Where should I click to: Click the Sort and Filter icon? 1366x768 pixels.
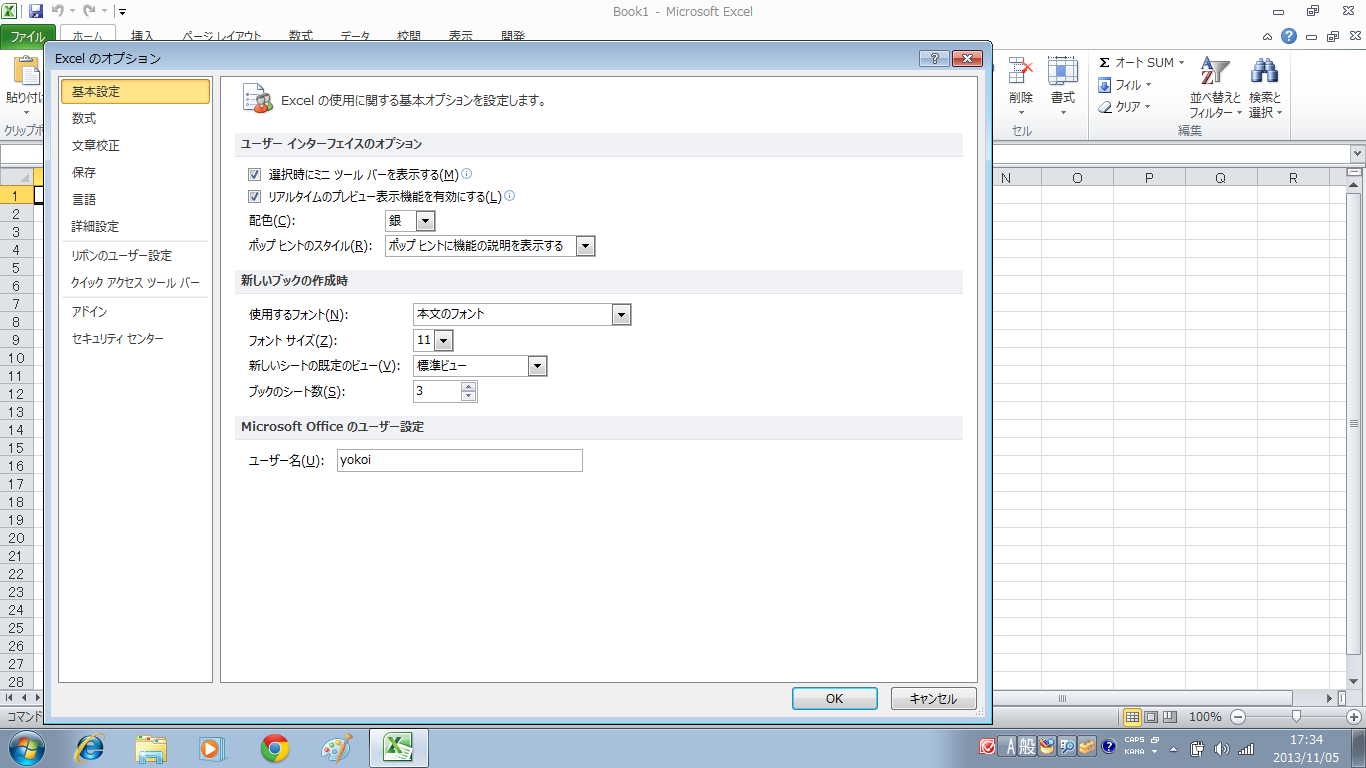pos(1214,72)
